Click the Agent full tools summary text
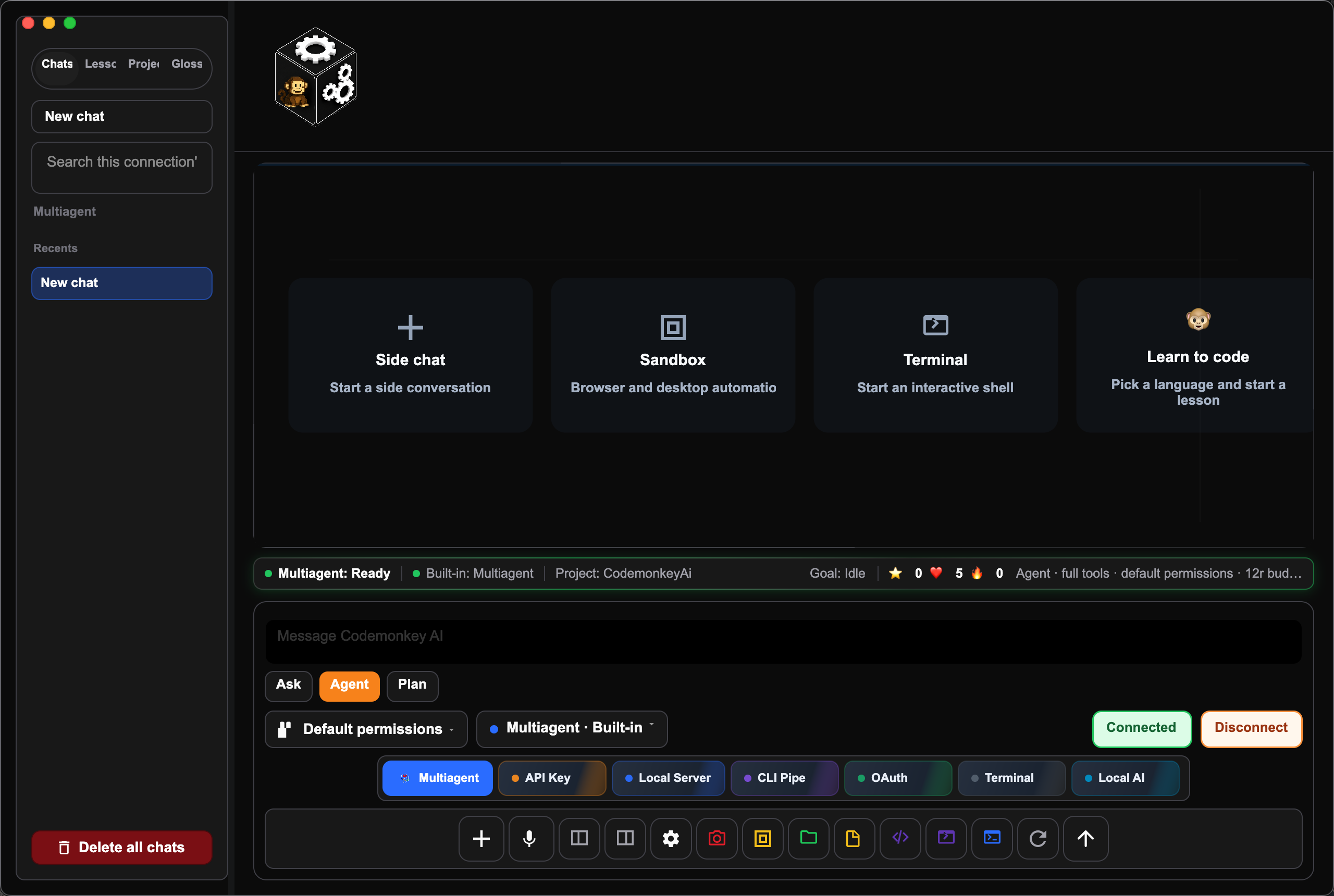The height and width of the screenshot is (896, 1334). [x=1158, y=573]
